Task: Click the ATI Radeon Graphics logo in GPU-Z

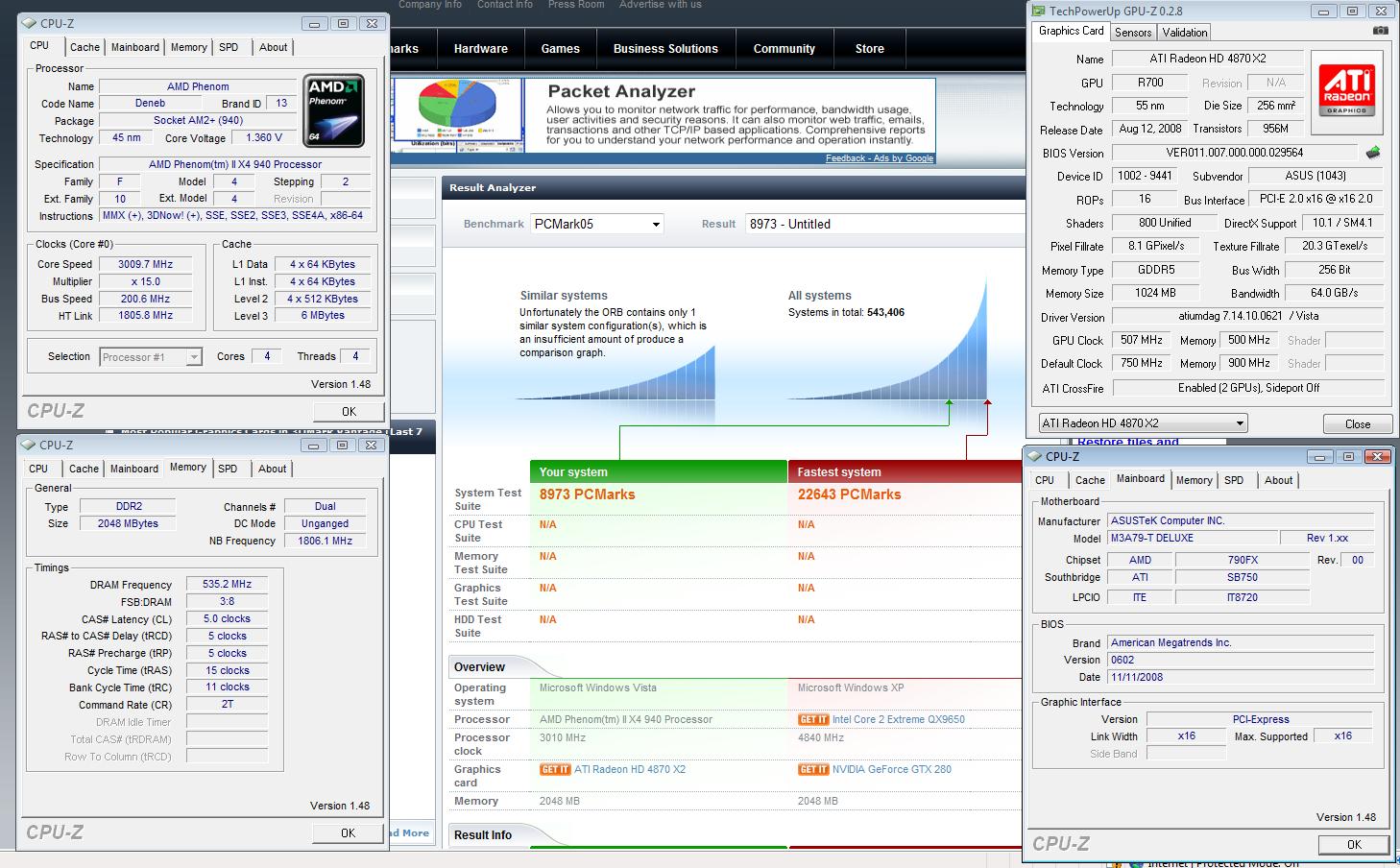Action: point(1346,90)
